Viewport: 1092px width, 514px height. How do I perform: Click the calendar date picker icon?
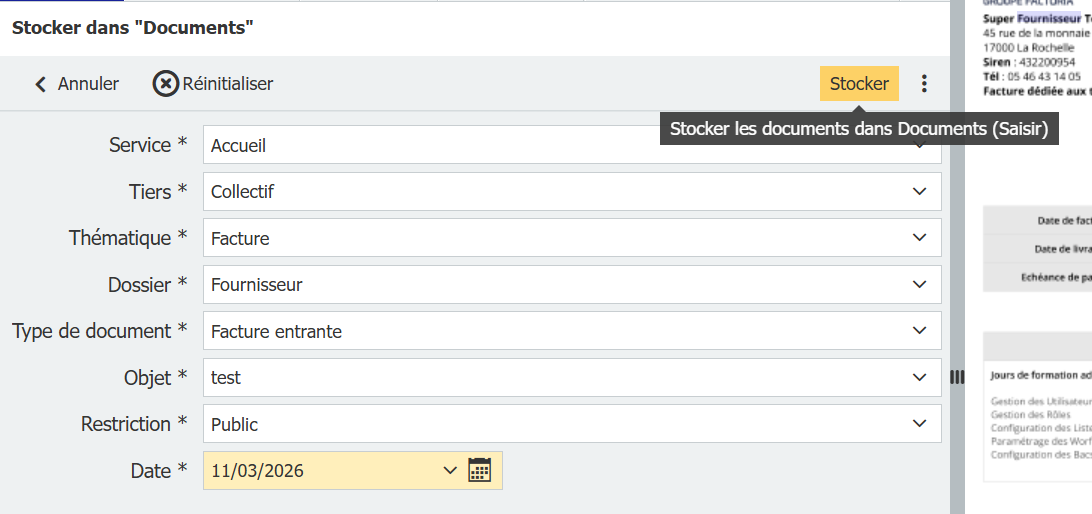(x=480, y=470)
